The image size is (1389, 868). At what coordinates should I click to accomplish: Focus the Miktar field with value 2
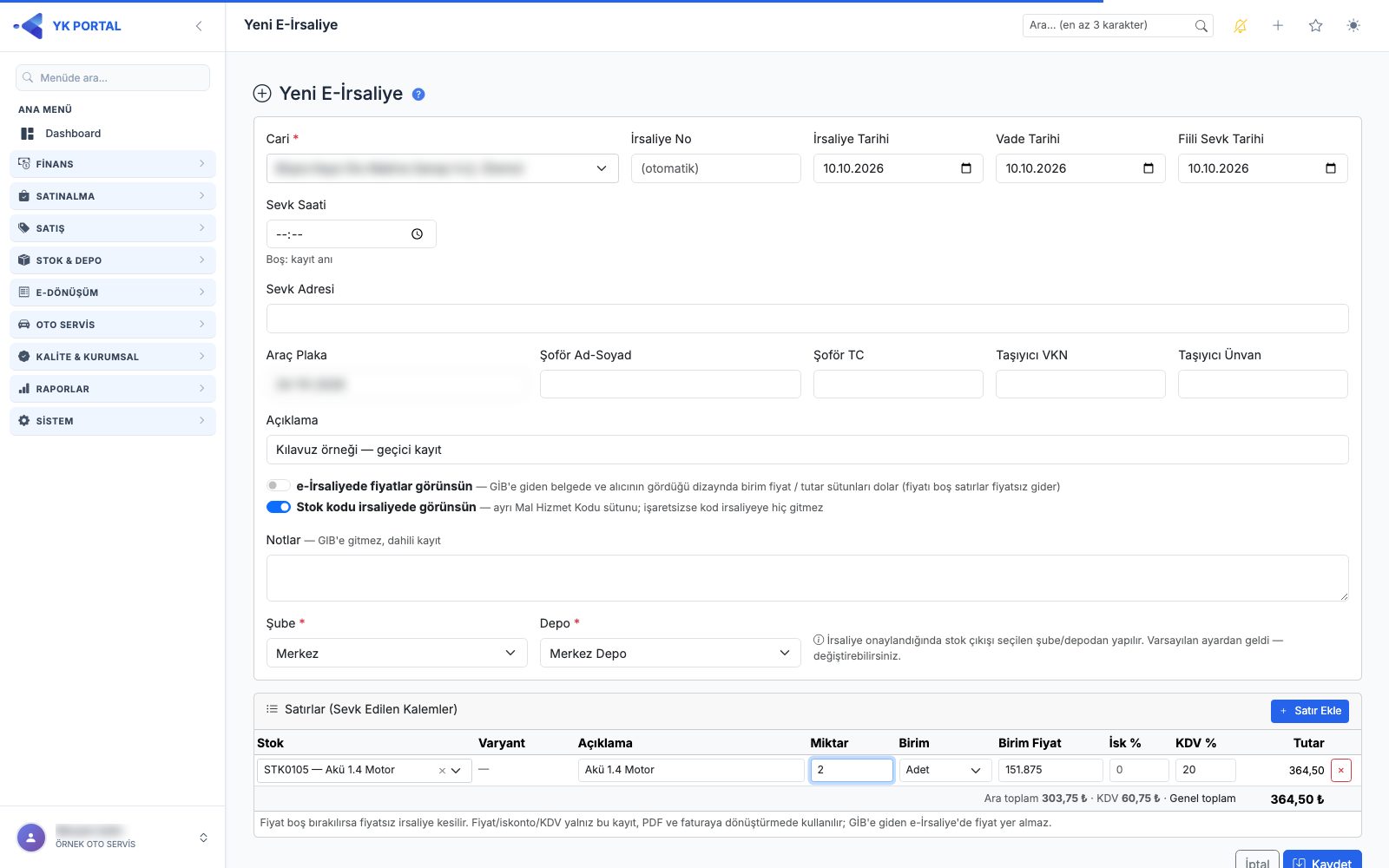pos(852,770)
